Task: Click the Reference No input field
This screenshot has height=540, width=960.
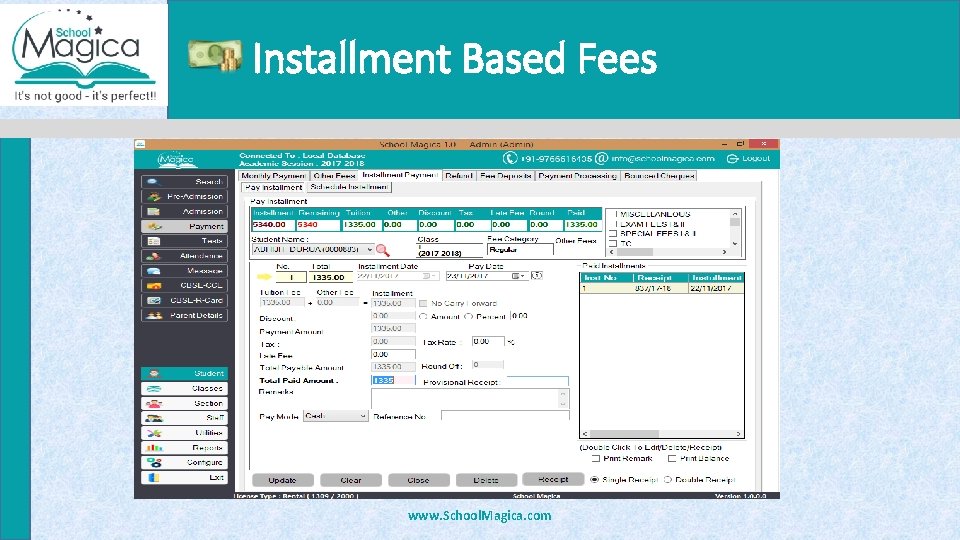Action: tap(505, 416)
